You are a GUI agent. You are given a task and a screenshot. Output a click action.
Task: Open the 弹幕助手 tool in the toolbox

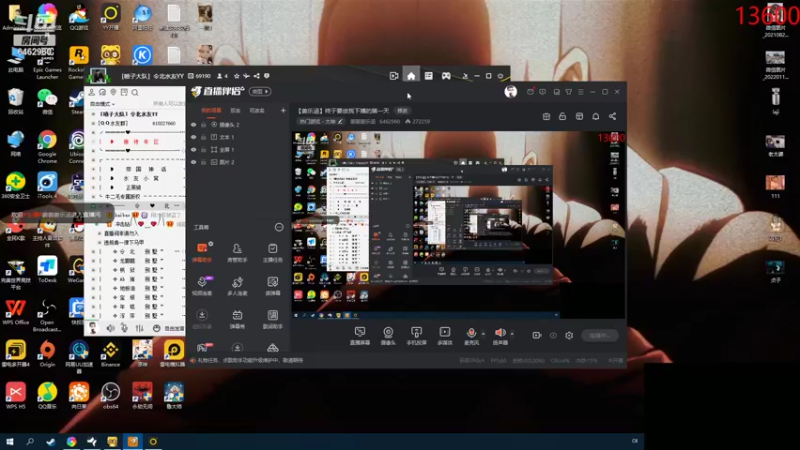(x=202, y=252)
